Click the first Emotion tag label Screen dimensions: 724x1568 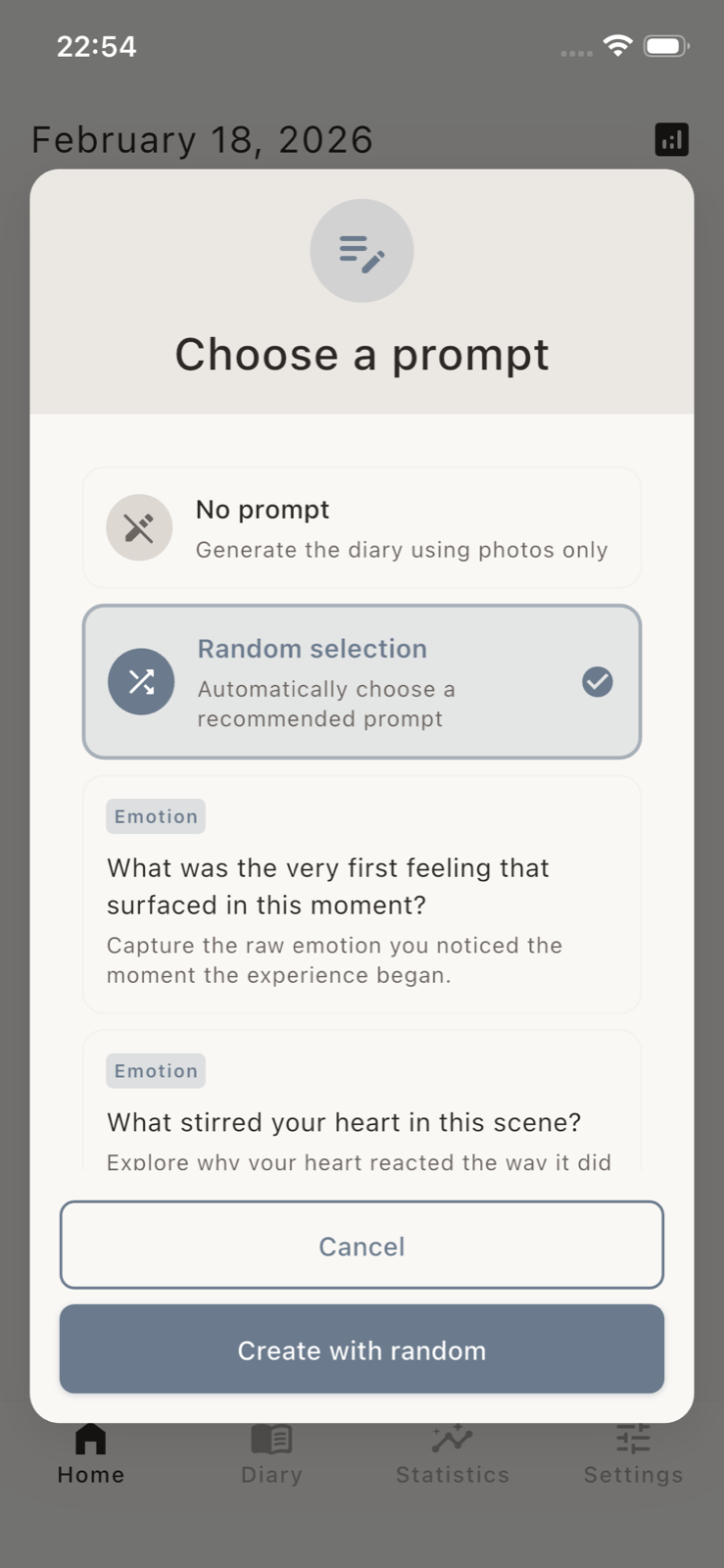pos(155,815)
